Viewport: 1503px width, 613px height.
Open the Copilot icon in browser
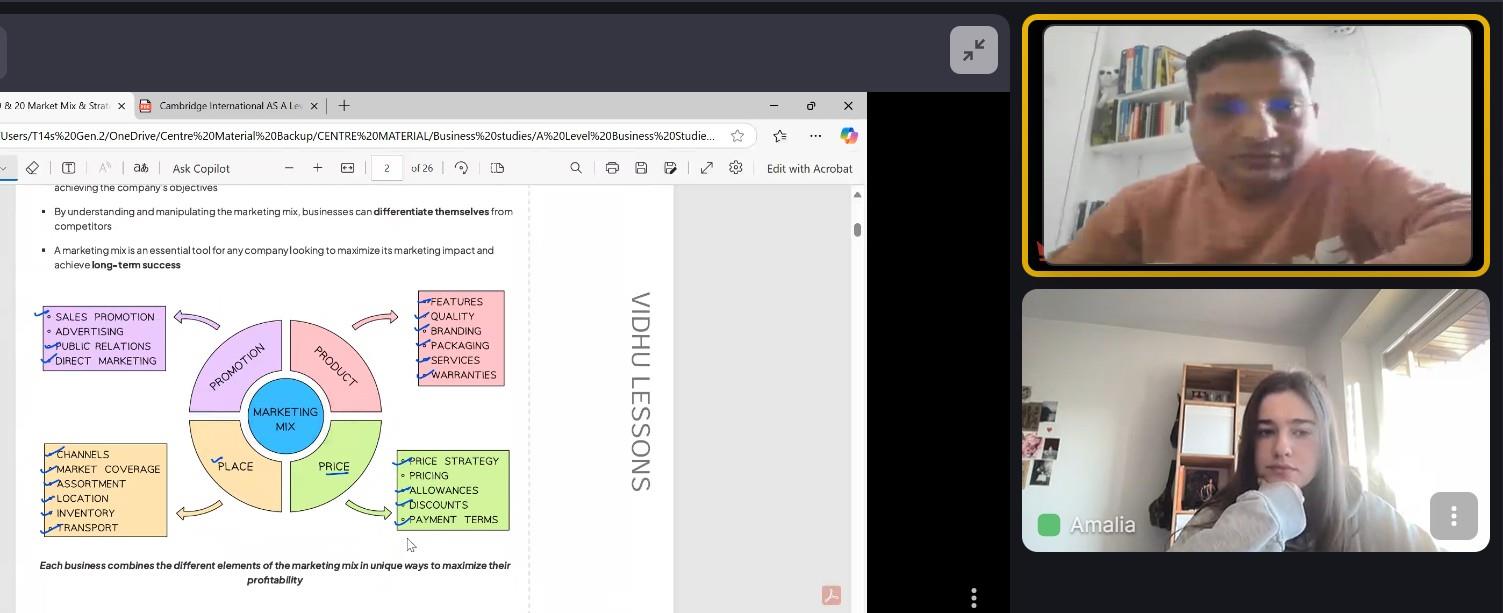(849, 136)
